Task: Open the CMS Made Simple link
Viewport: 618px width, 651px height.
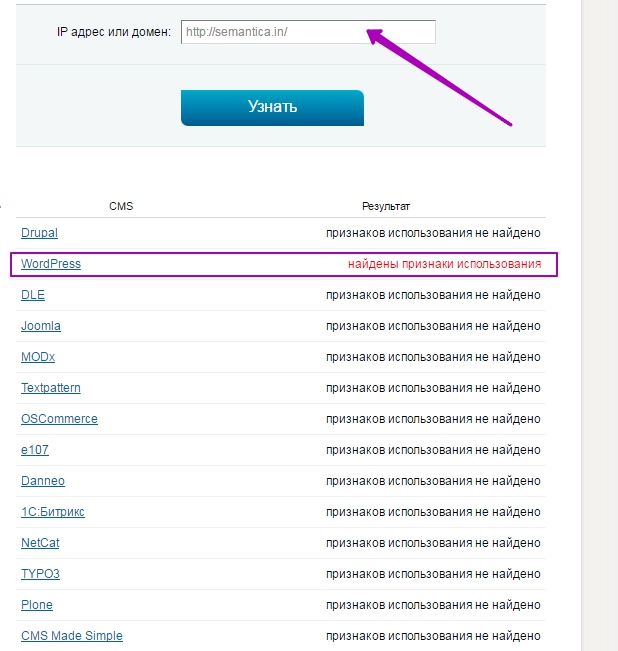Action: 72,636
